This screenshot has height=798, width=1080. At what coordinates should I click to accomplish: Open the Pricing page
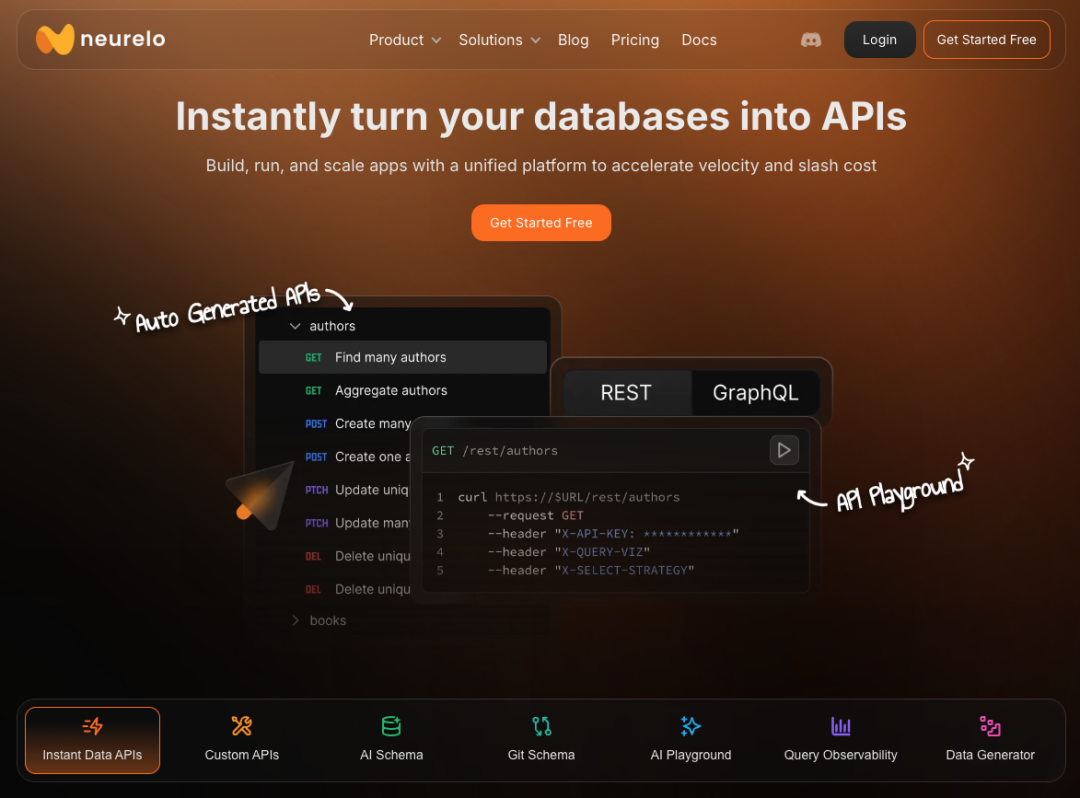[634, 40]
